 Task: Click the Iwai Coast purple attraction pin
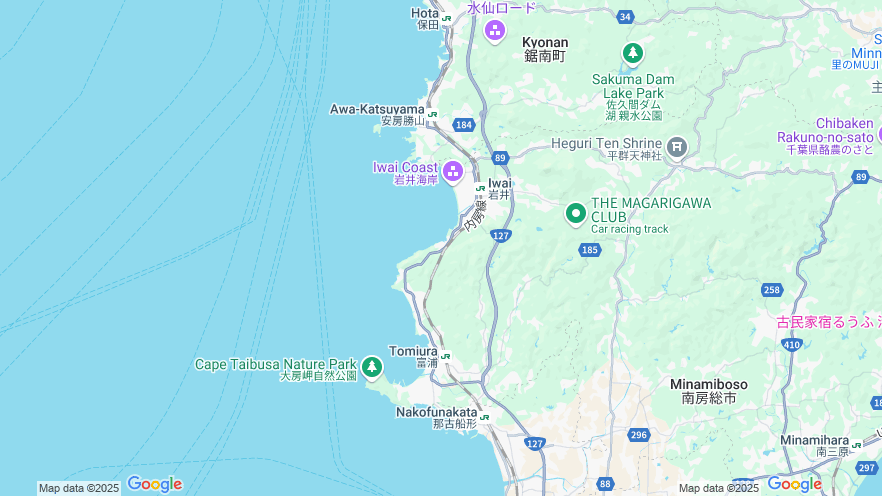click(x=453, y=172)
